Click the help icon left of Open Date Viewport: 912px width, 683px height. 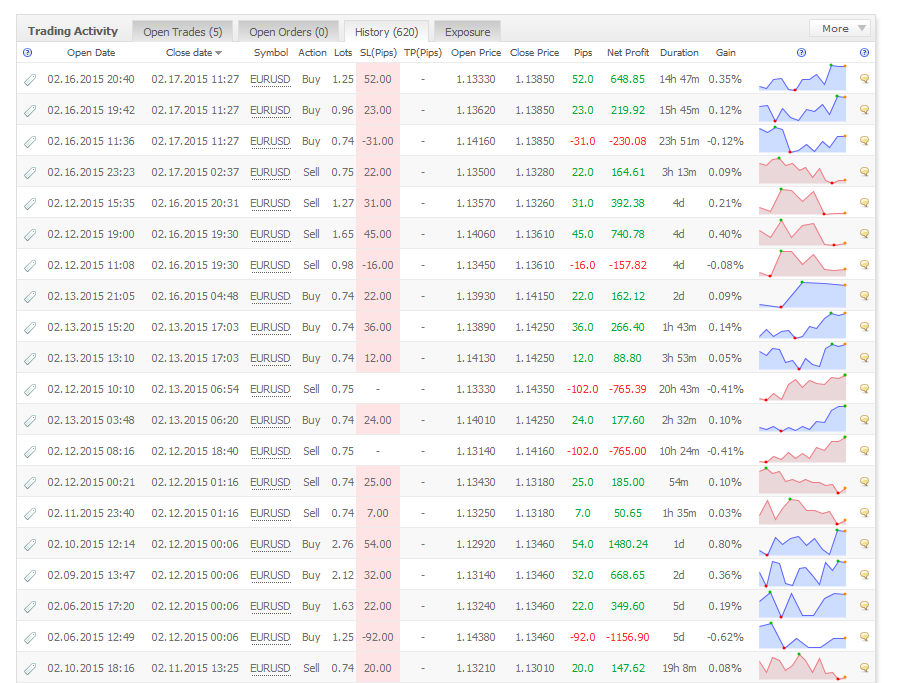click(x=27, y=53)
